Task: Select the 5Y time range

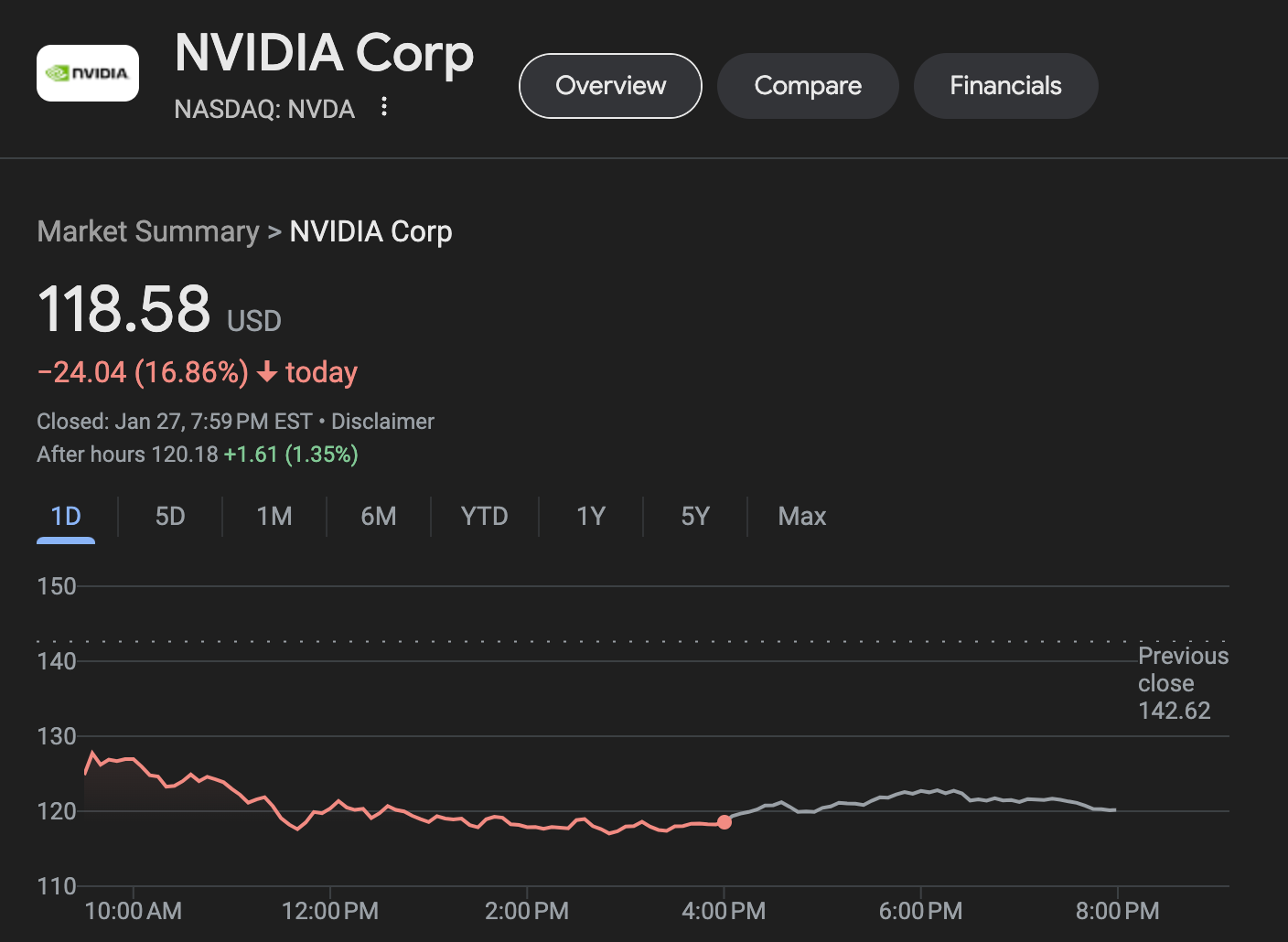Action: pos(695,517)
